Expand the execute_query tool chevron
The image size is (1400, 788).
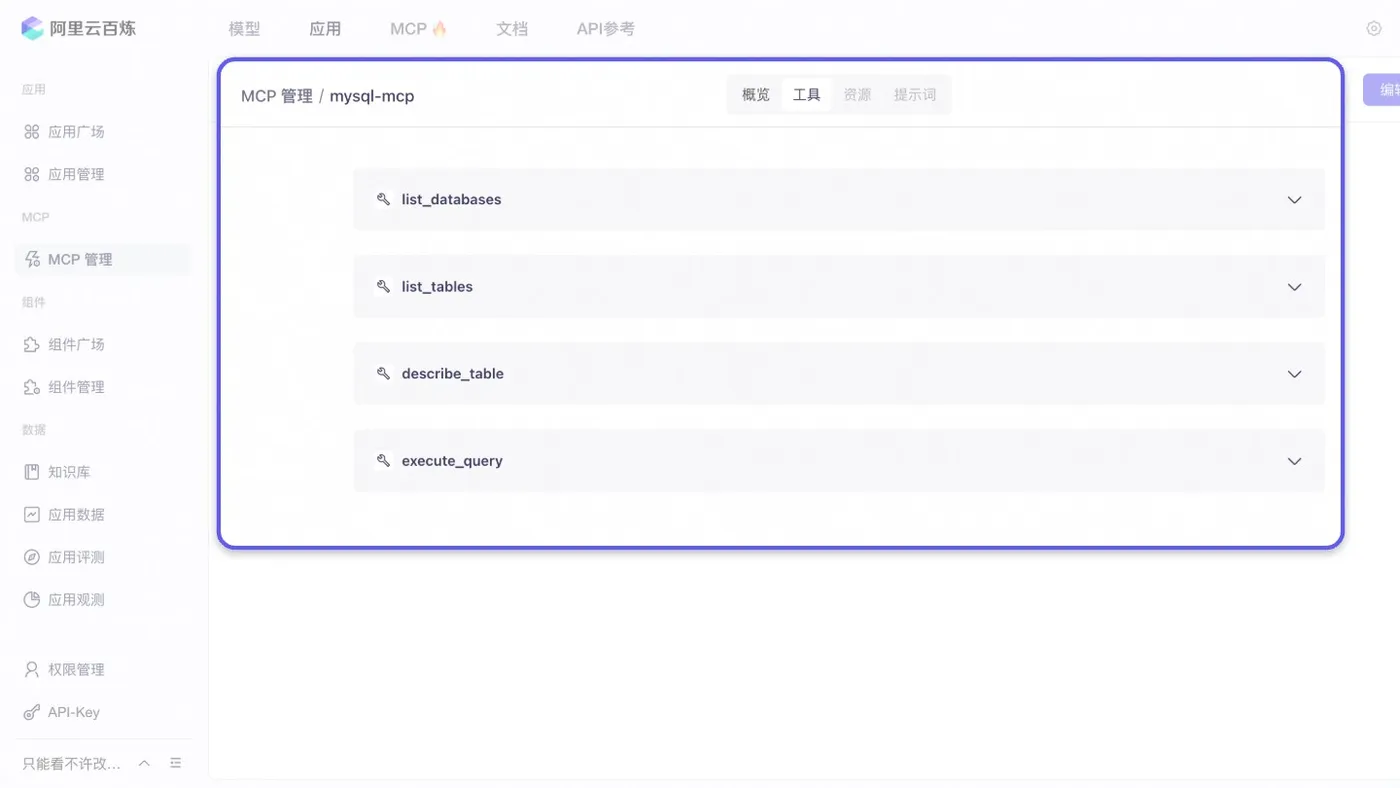[1294, 461]
